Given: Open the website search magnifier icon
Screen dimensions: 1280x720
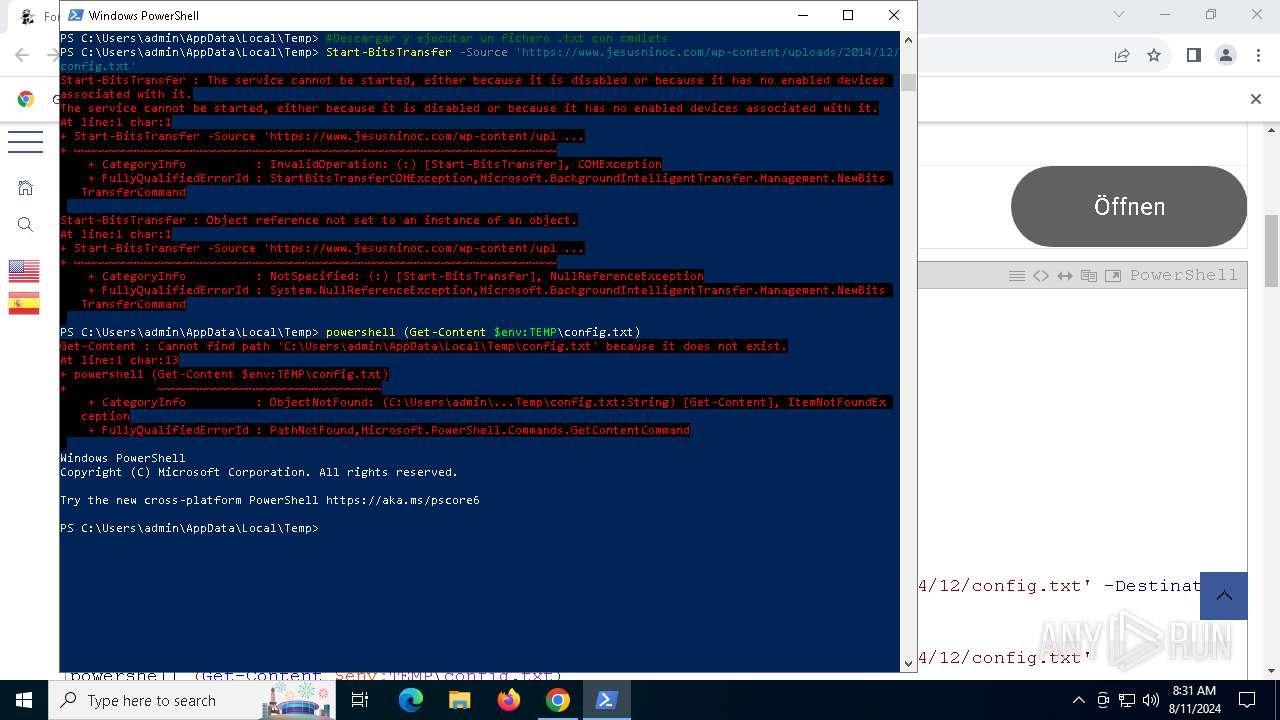Looking at the screenshot, I should (x=26, y=225).
